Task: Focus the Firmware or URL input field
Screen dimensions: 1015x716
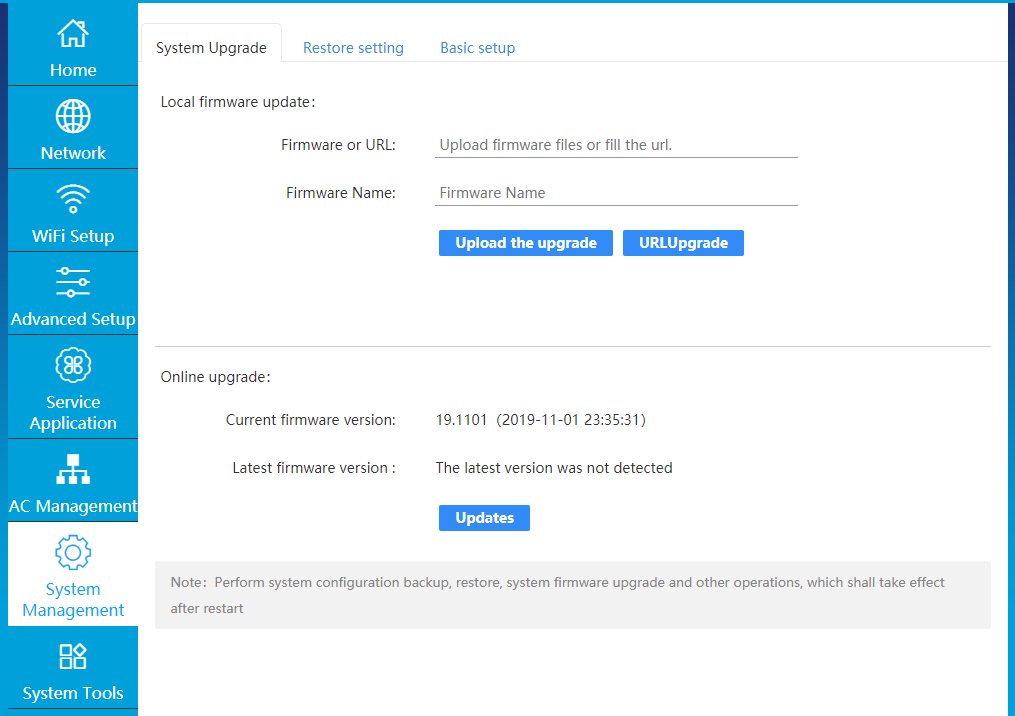Action: (616, 145)
